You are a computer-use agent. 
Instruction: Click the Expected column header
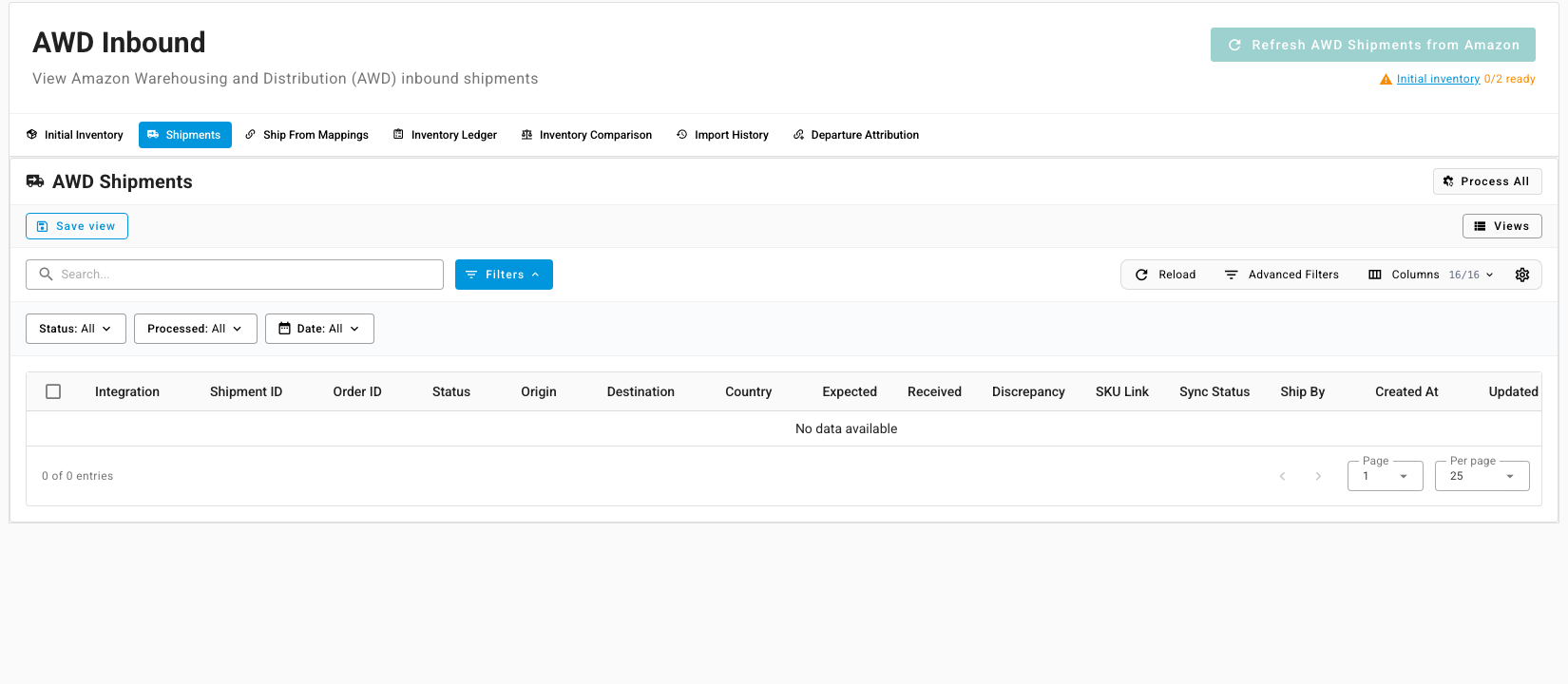pos(850,391)
